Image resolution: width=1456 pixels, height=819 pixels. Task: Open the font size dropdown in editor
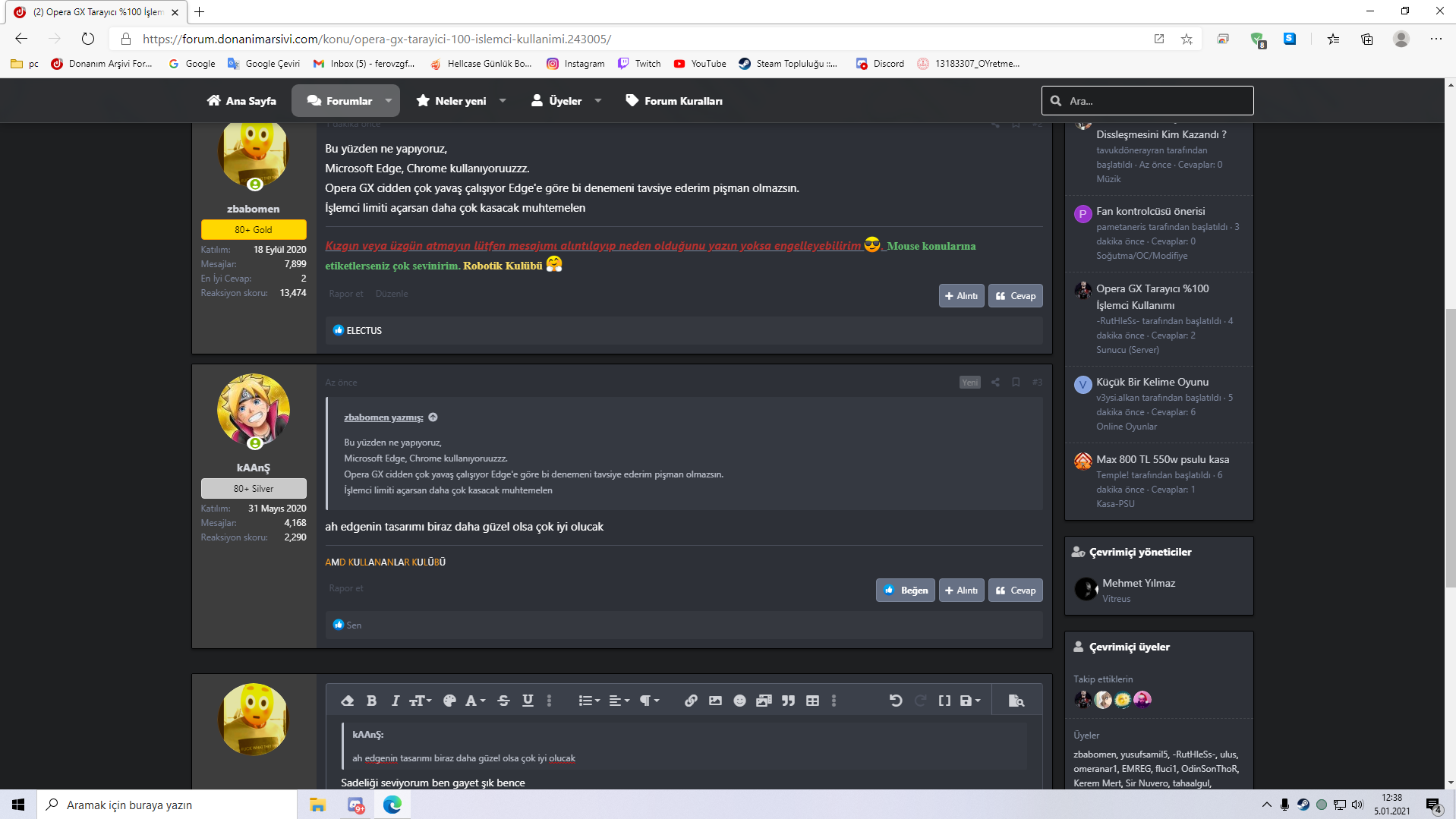coord(421,701)
